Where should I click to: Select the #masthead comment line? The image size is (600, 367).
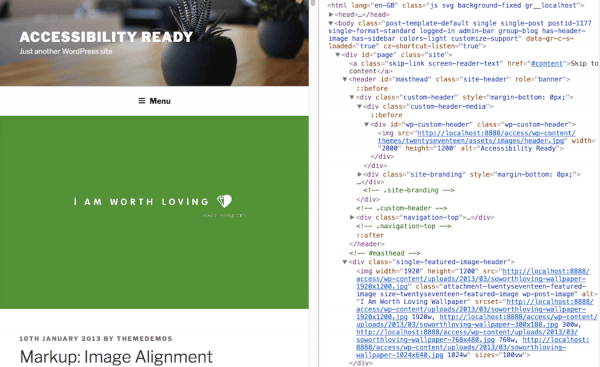point(385,253)
